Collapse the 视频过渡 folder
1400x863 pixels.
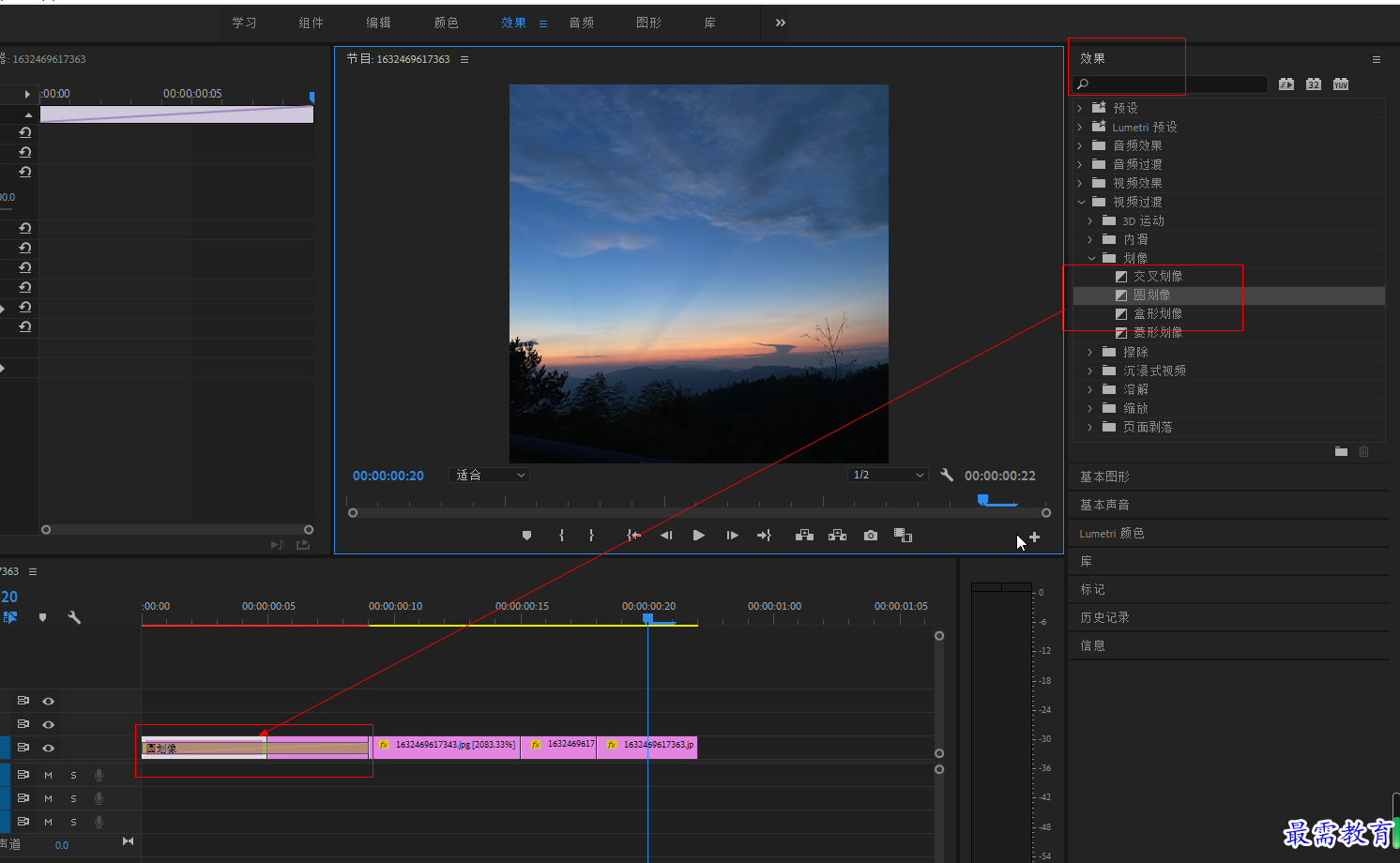point(1081,202)
